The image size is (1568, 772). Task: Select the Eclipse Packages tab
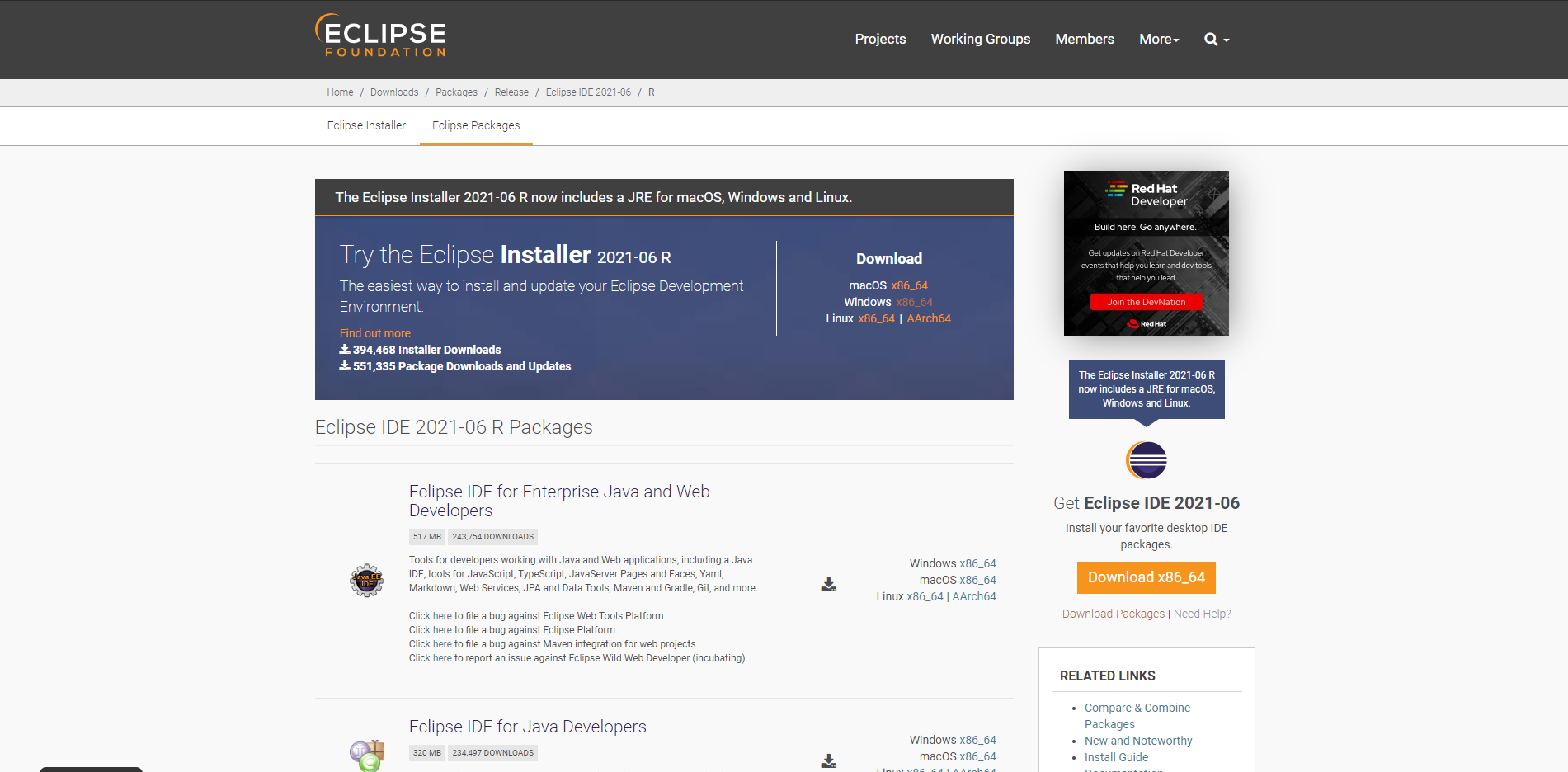(x=476, y=125)
